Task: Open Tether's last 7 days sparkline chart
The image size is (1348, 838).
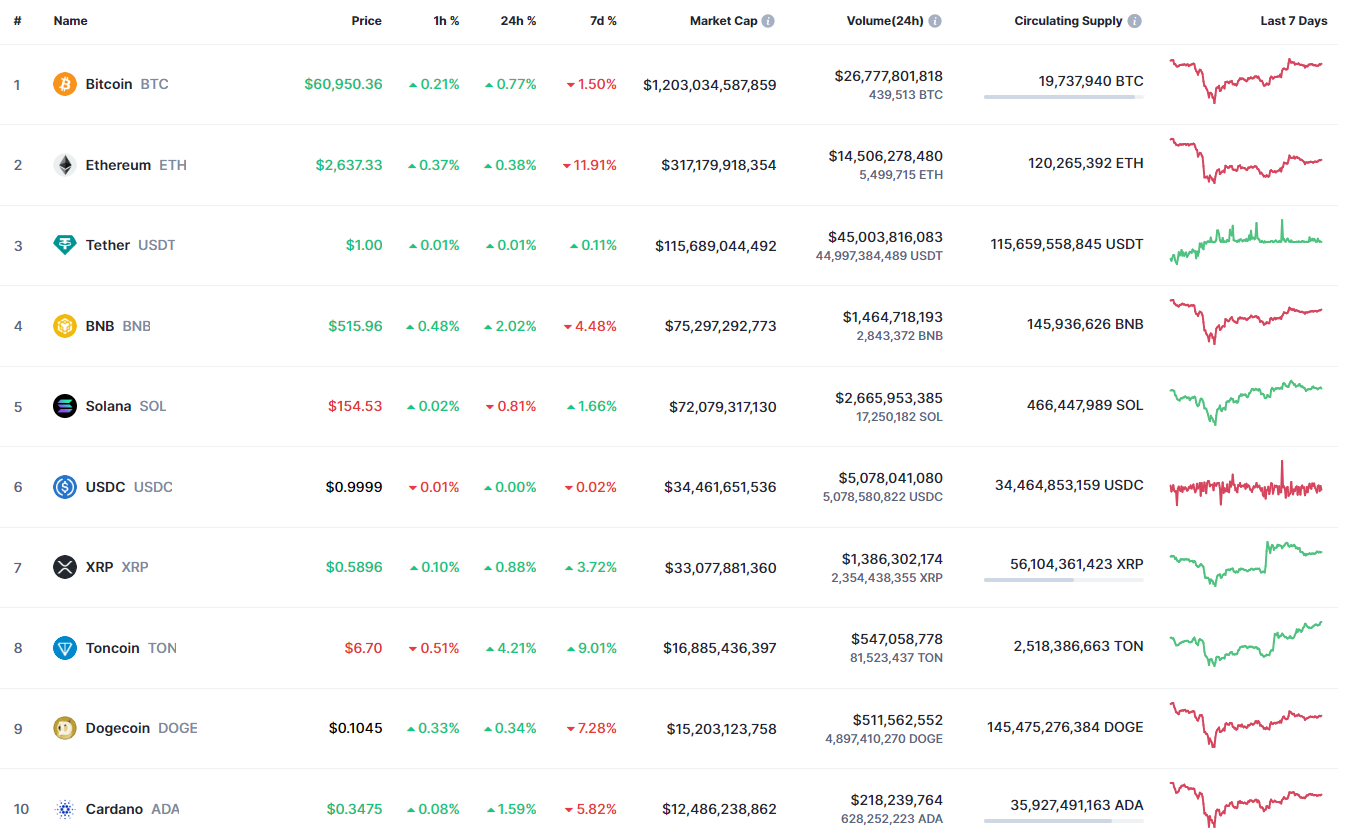Action: [1246, 242]
